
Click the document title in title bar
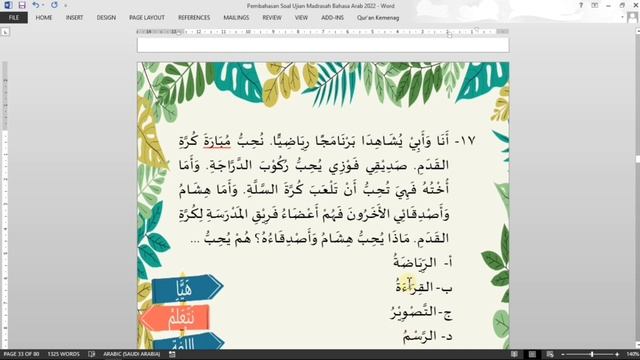point(320,6)
